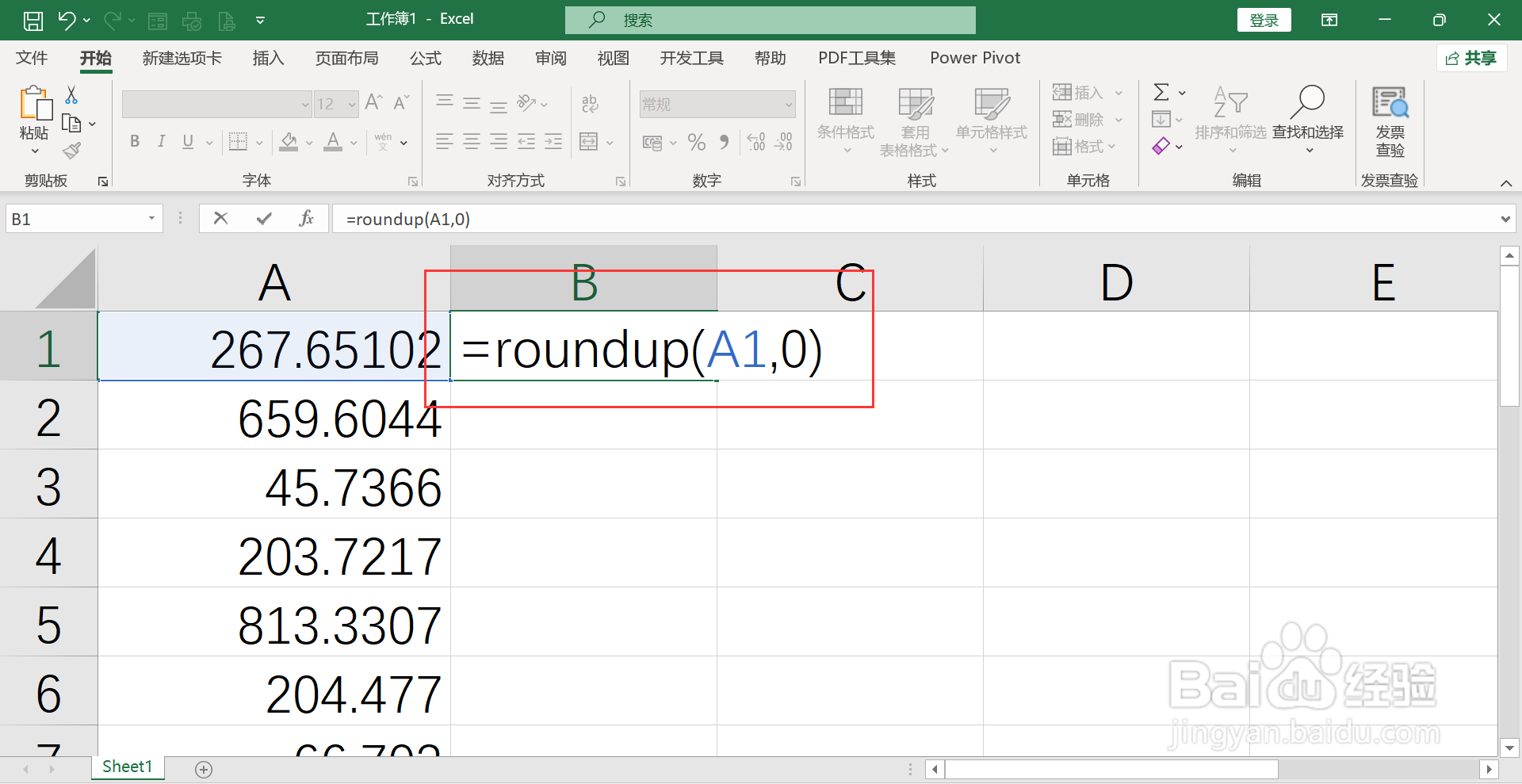The image size is (1522, 784).
Task: Click the 删除 cells button
Action: tap(1088, 120)
